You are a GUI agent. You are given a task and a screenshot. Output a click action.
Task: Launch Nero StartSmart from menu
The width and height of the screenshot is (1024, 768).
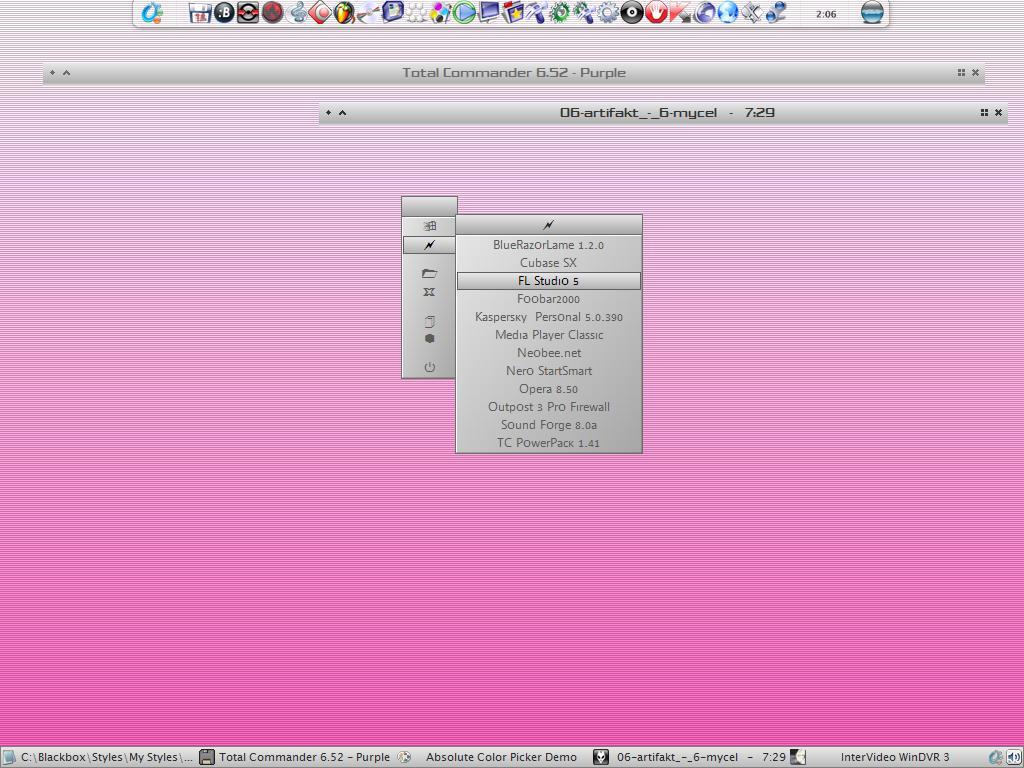[x=549, y=370]
